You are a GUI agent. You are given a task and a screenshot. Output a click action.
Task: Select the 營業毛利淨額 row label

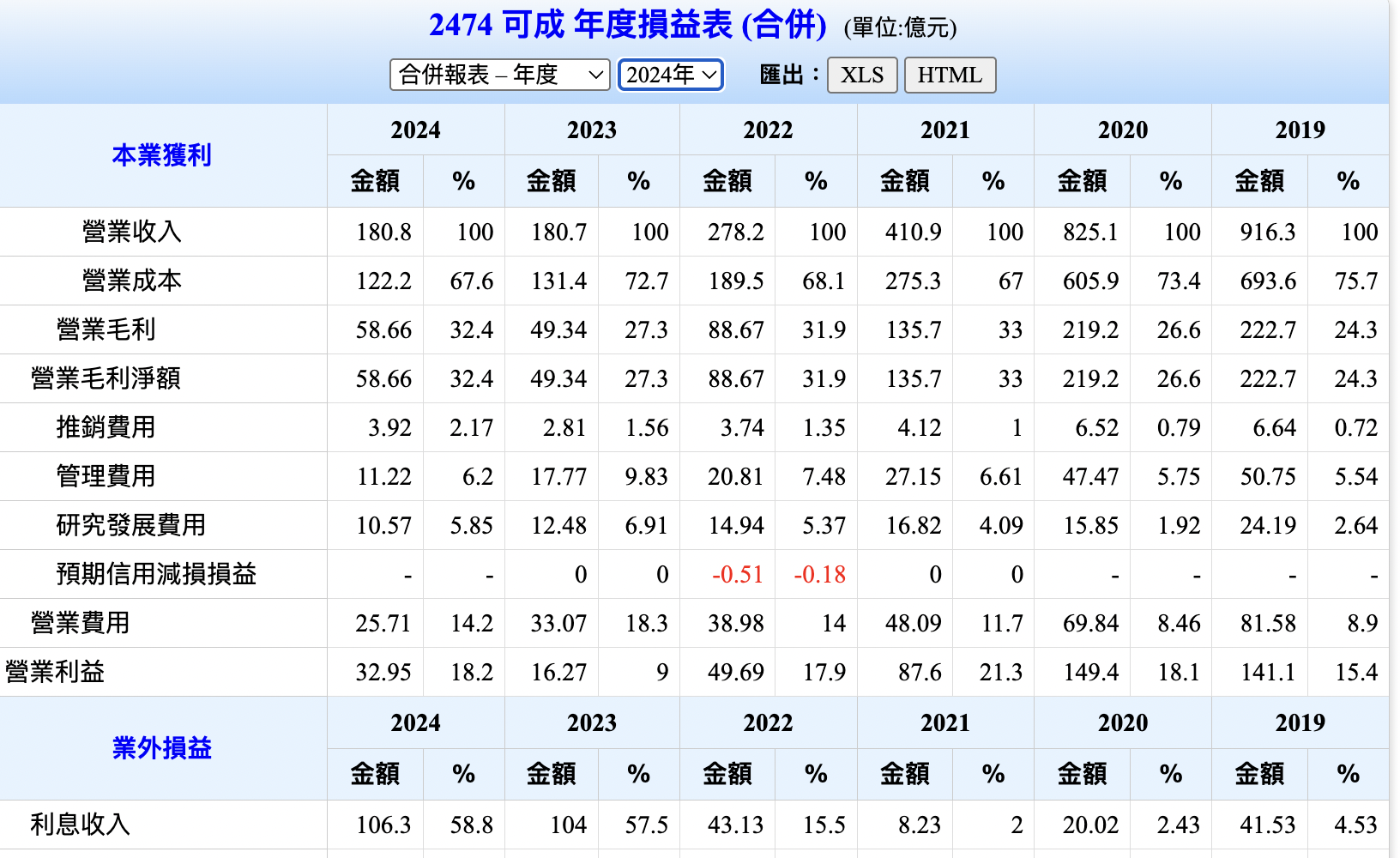point(106,378)
